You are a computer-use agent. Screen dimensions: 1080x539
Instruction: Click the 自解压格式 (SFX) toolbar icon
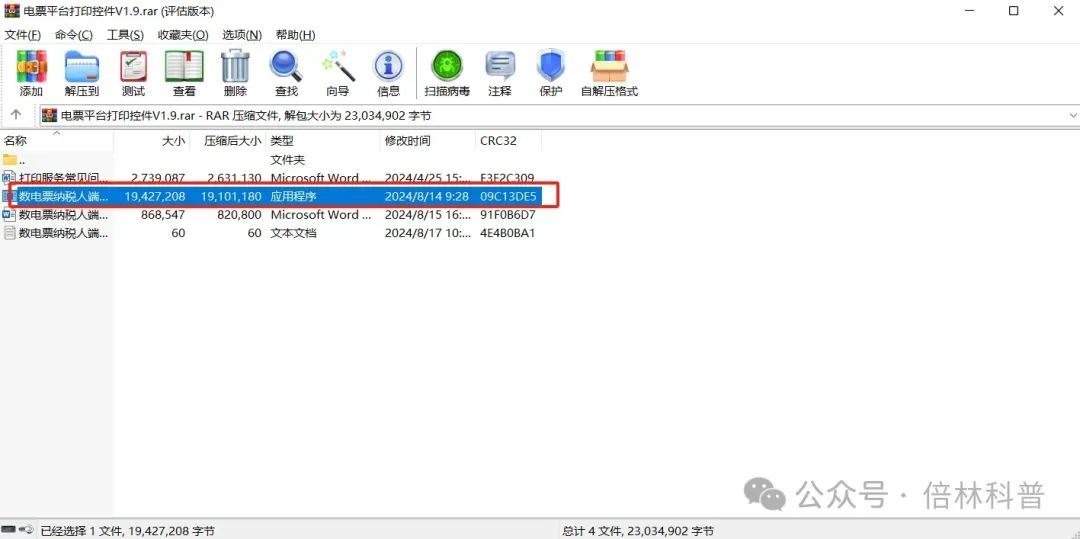pos(610,67)
